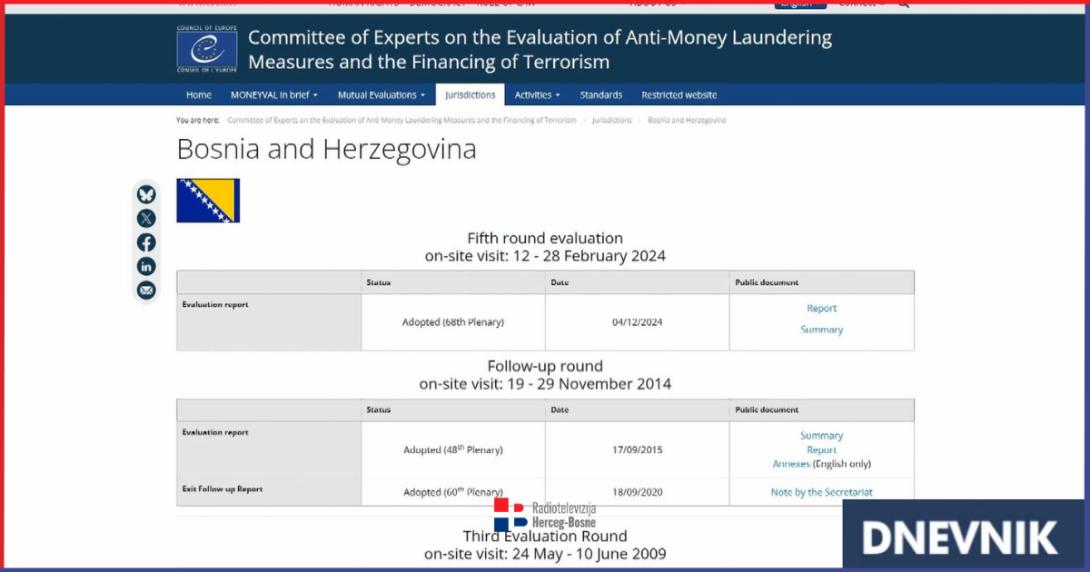
Task: Click the 'Fifth round evaluation' heading
Action: click(545, 238)
